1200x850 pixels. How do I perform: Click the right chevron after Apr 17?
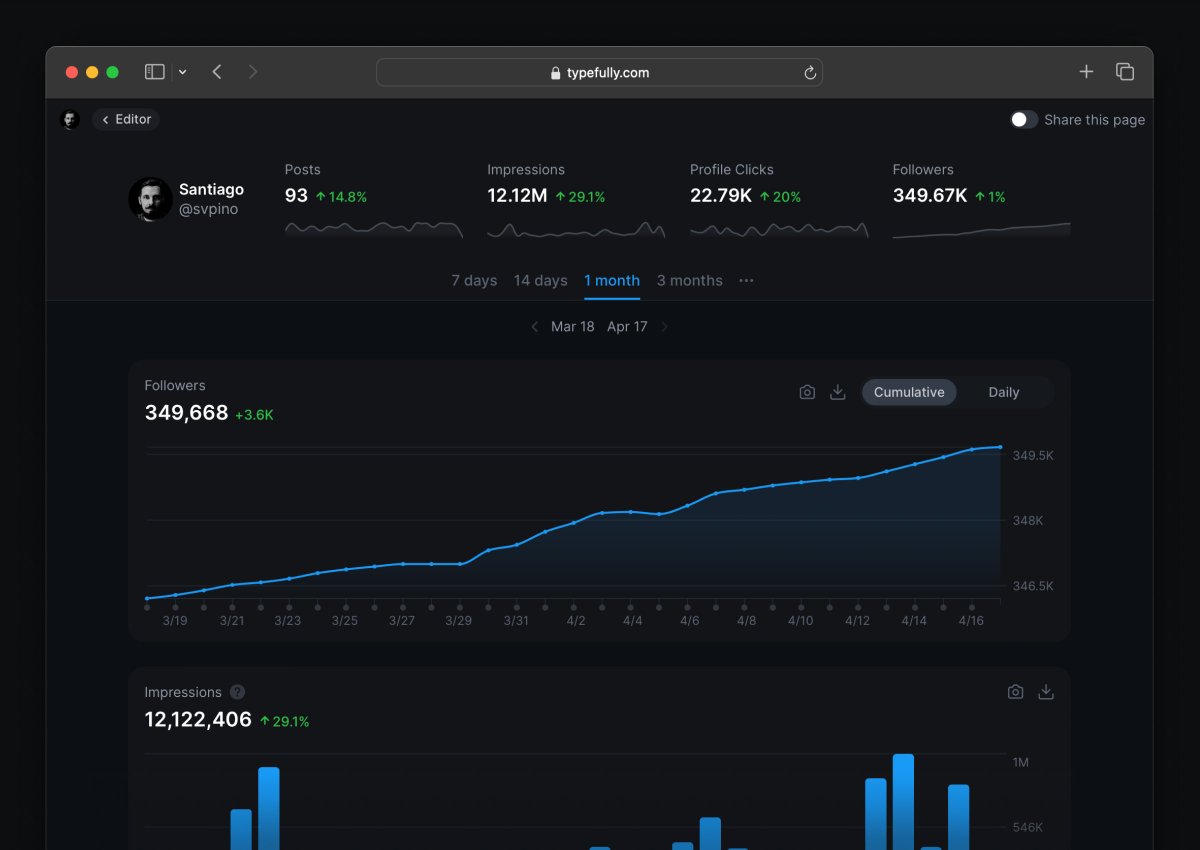[665, 326]
